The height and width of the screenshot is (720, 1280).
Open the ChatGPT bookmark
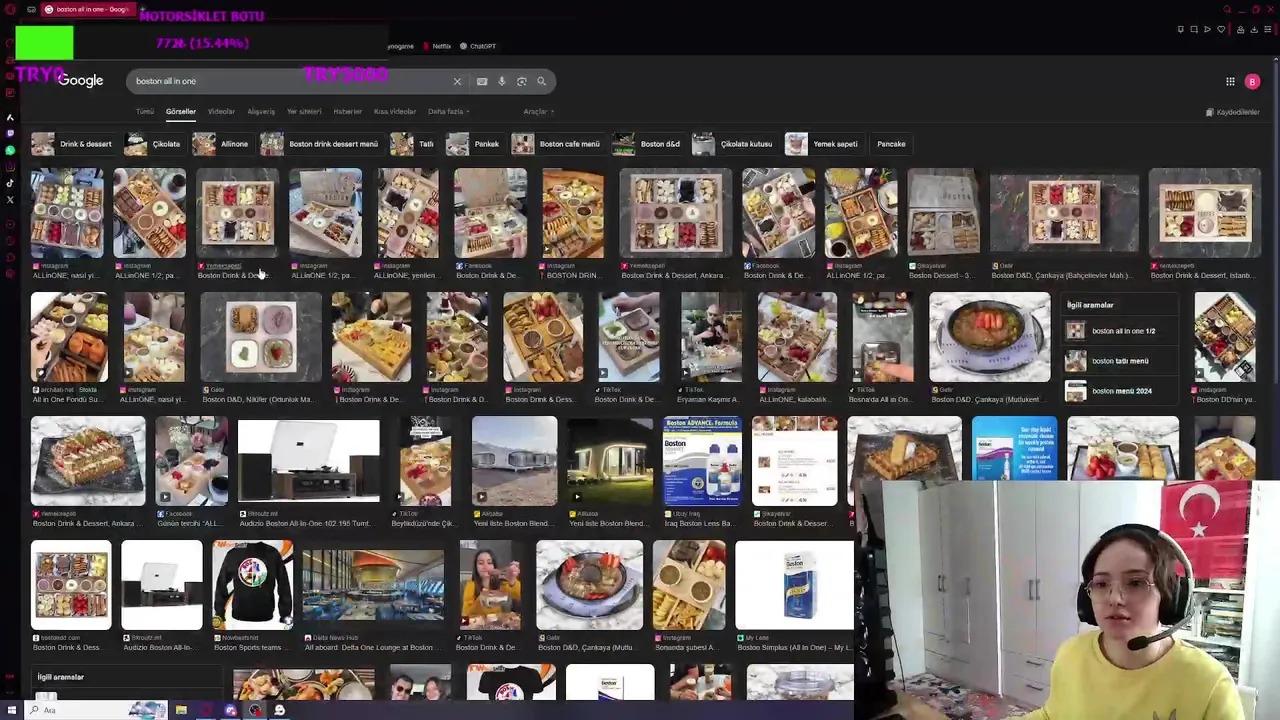click(478, 46)
